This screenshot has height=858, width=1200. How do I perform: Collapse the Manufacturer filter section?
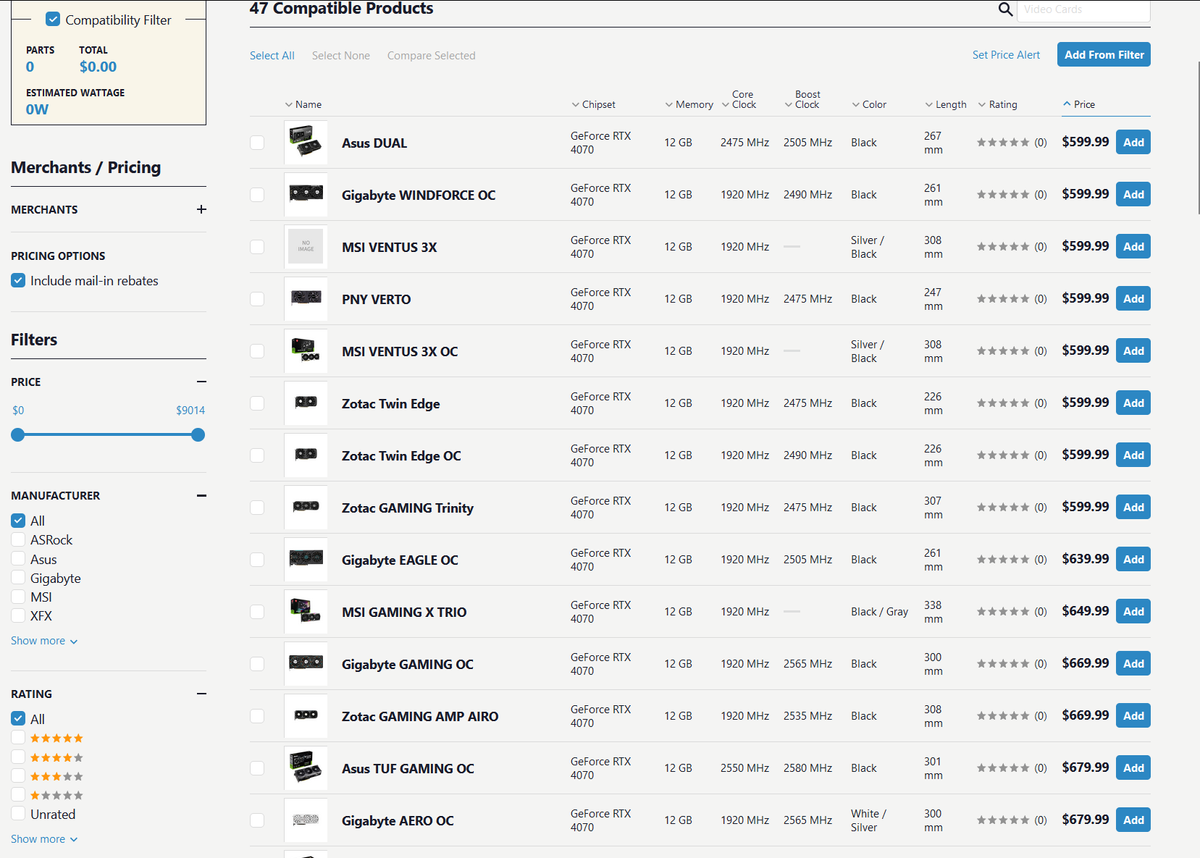[x=201, y=496]
